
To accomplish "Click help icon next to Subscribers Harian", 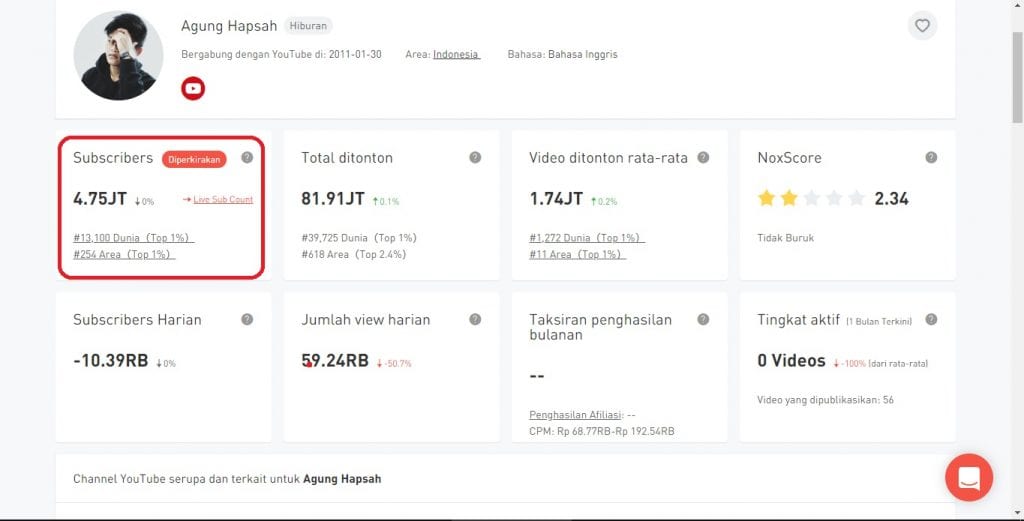I will (247, 319).
